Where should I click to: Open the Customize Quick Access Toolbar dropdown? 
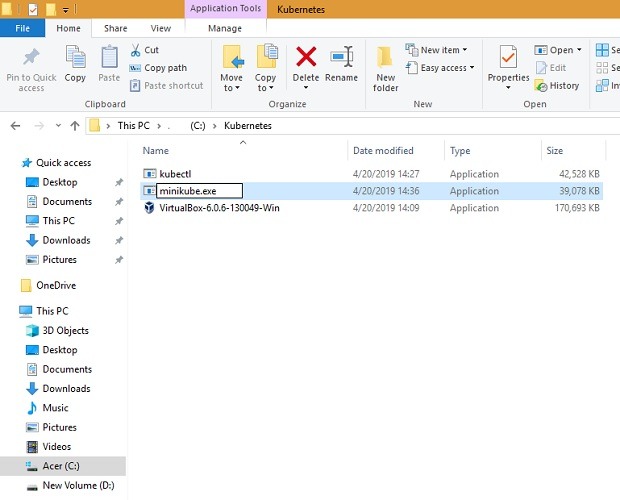pos(66,10)
